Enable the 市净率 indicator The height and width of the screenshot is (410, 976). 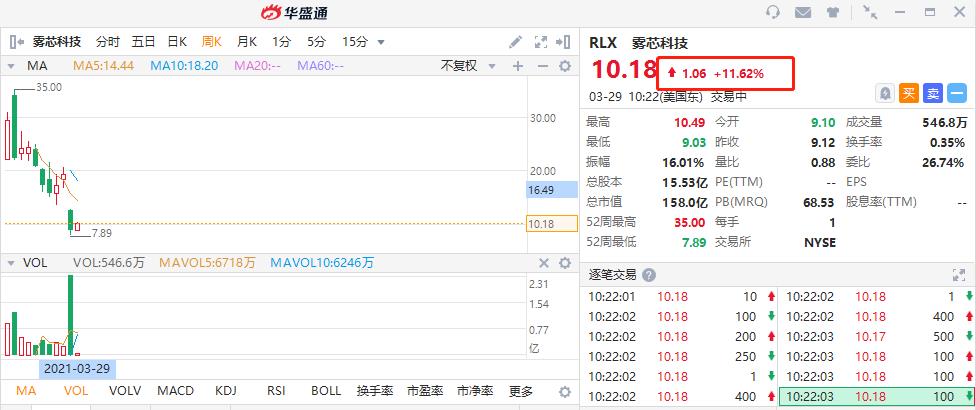point(475,391)
